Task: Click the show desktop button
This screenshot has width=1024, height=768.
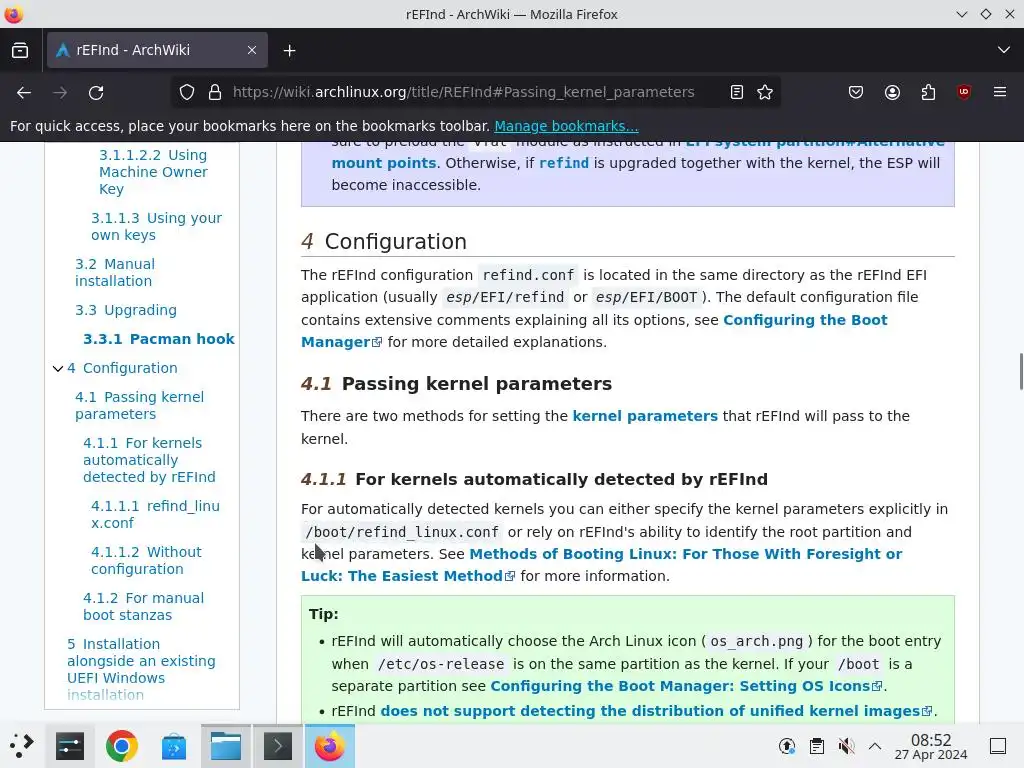Action: [998, 746]
